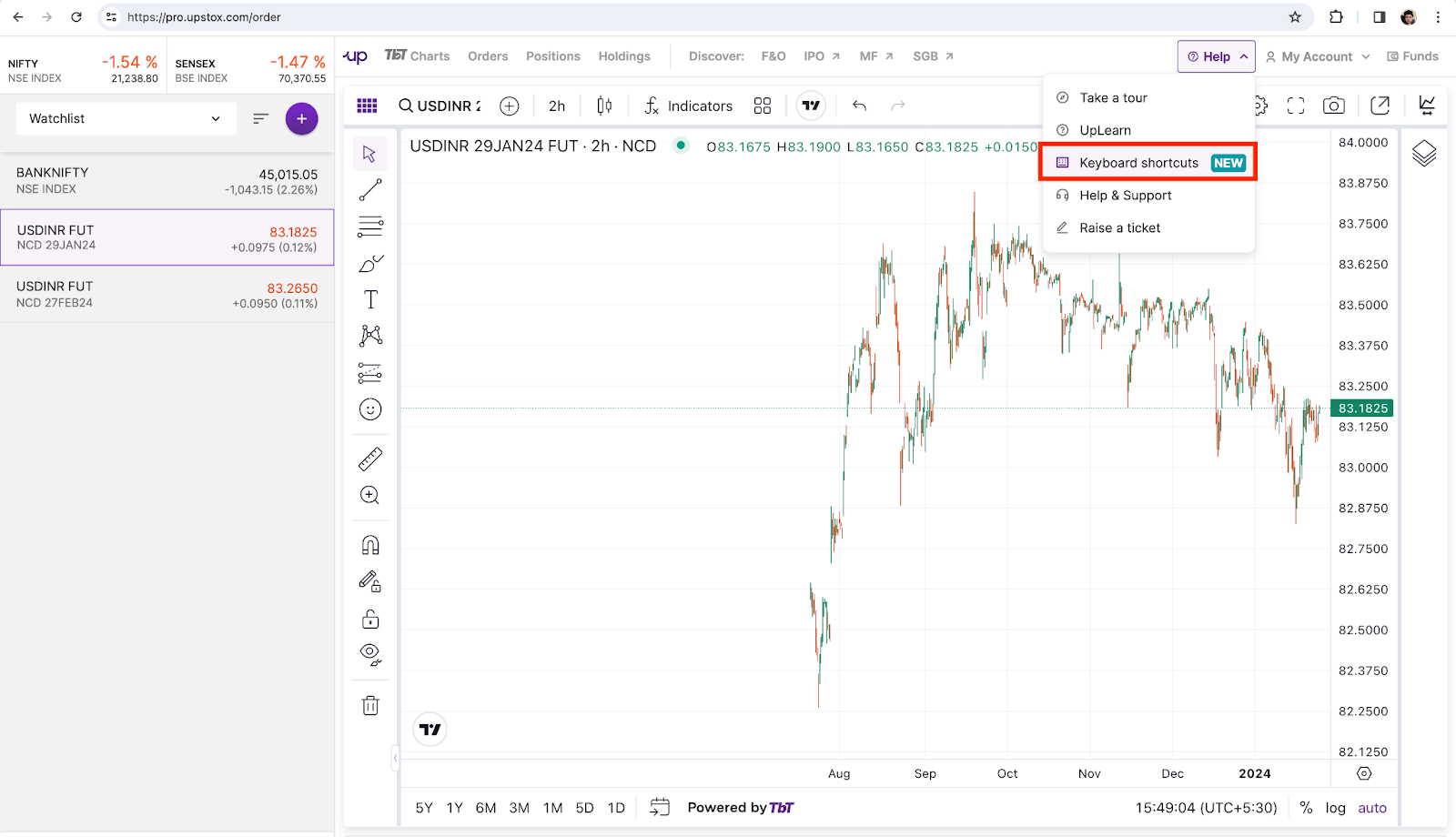
Task: Open the chart patterns tool
Action: point(370,336)
